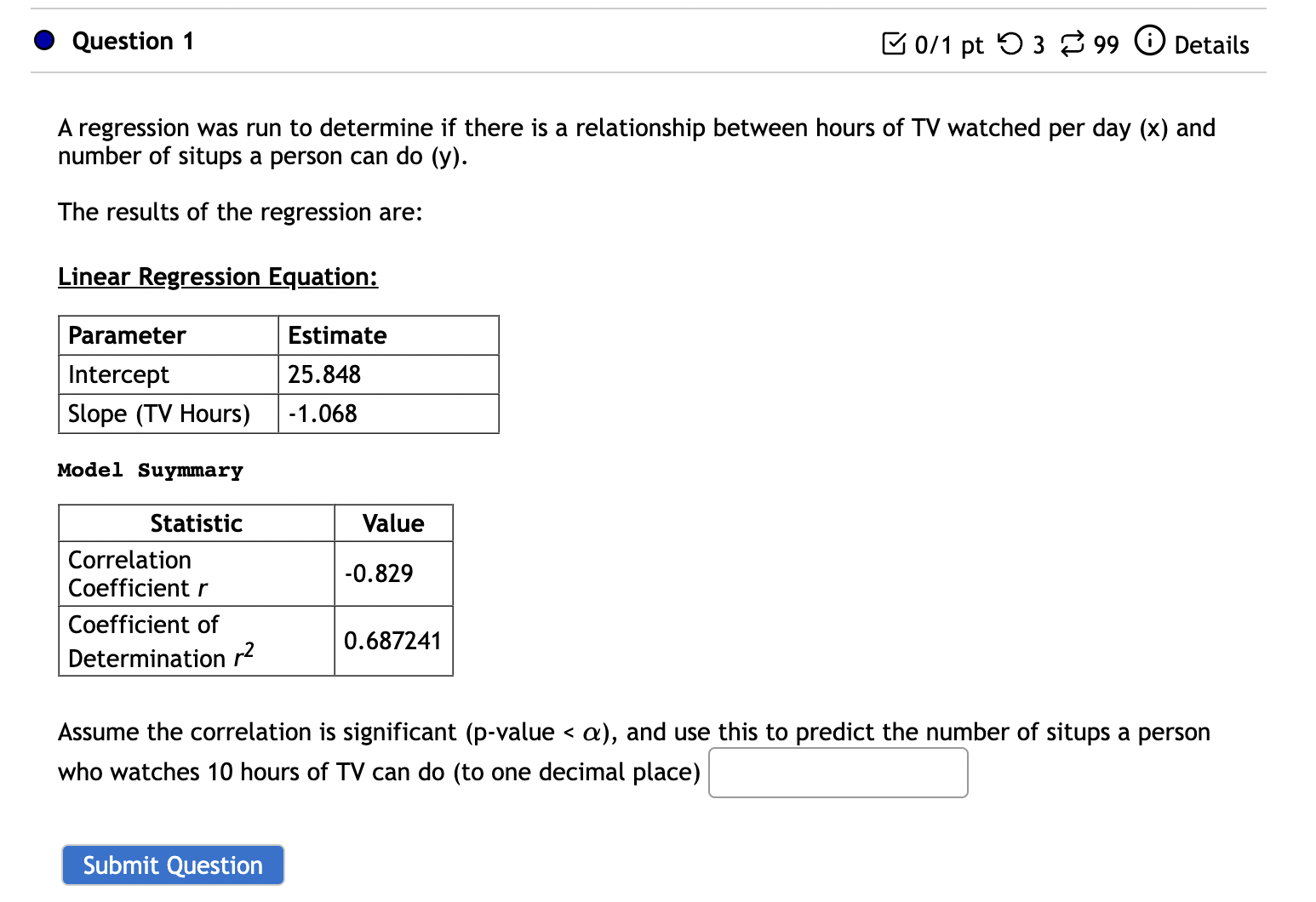
Task: Click the Details info icon in the header
Action: (x=1150, y=41)
